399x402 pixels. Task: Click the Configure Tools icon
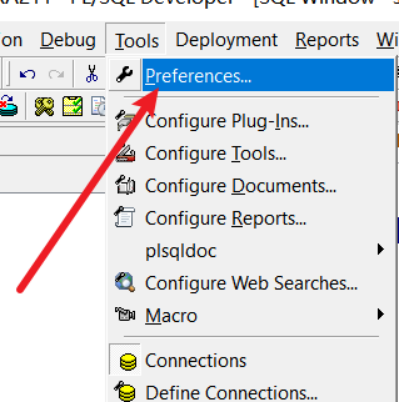[x=125, y=153]
